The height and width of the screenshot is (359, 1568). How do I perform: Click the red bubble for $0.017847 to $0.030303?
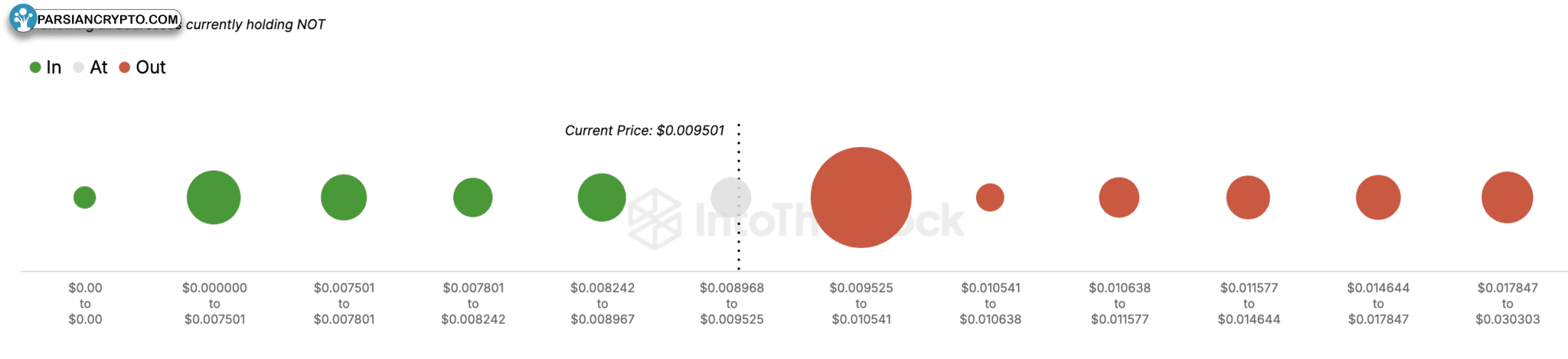point(1507,197)
